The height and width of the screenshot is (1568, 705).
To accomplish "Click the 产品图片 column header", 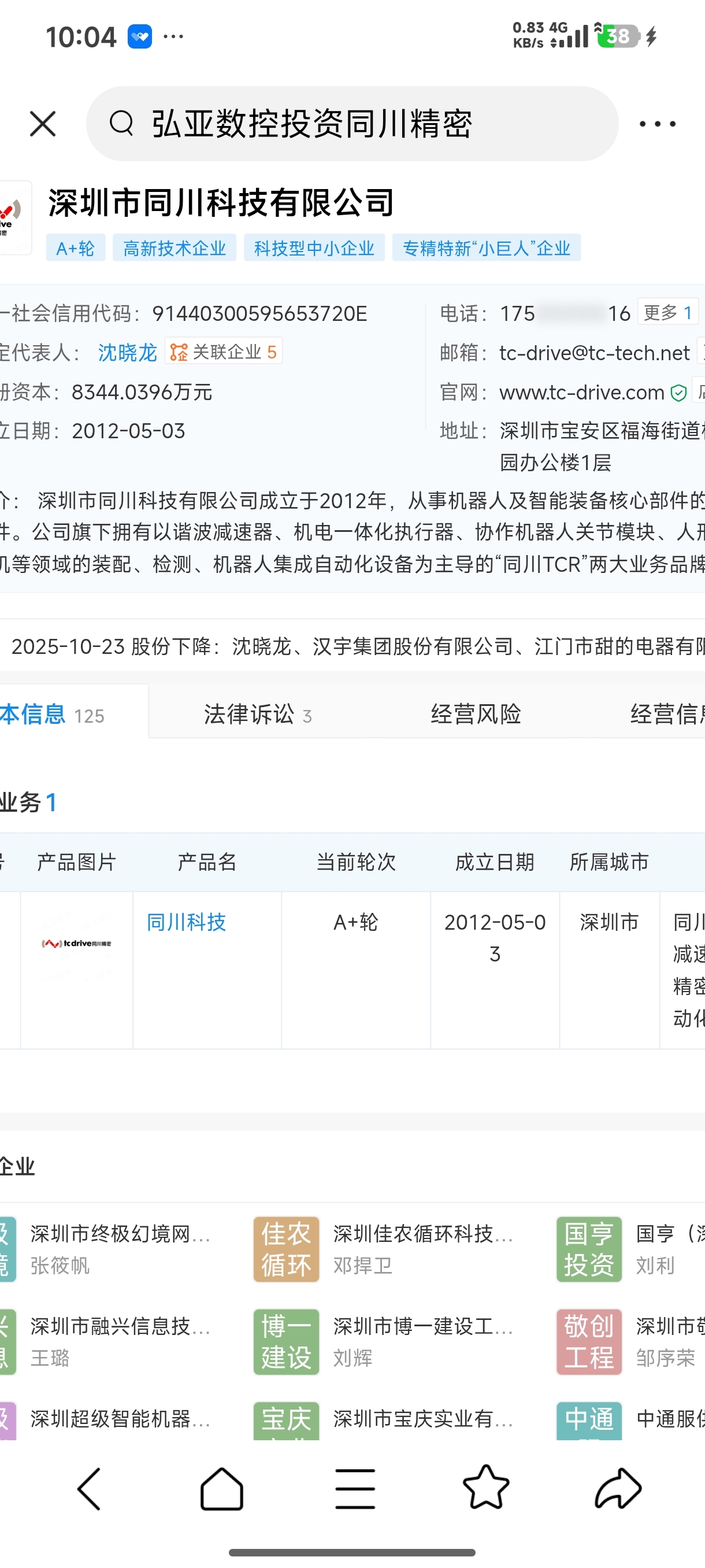I will point(77,862).
